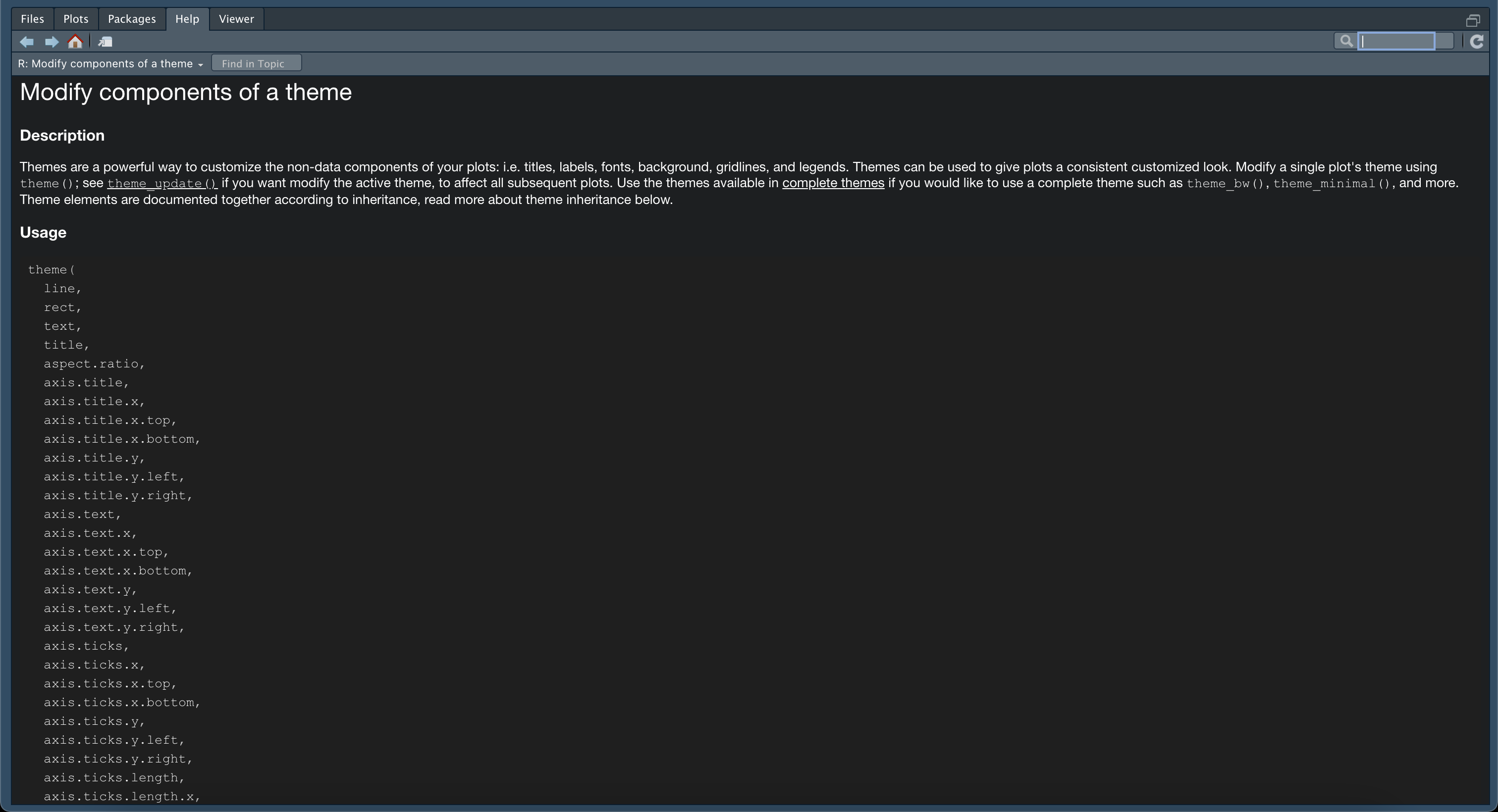Click the axis.text.x.bottom argument
Screen dimensions: 1498x812
[118, 571]
